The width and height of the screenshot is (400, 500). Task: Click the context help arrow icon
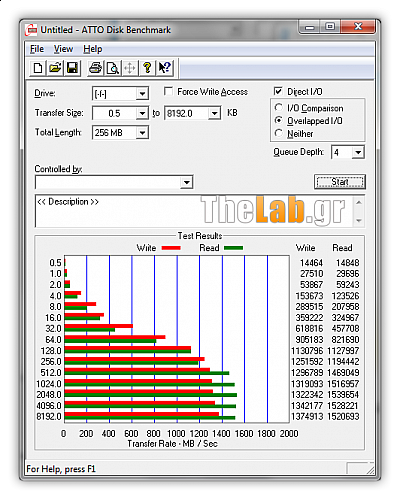(165, 68)
